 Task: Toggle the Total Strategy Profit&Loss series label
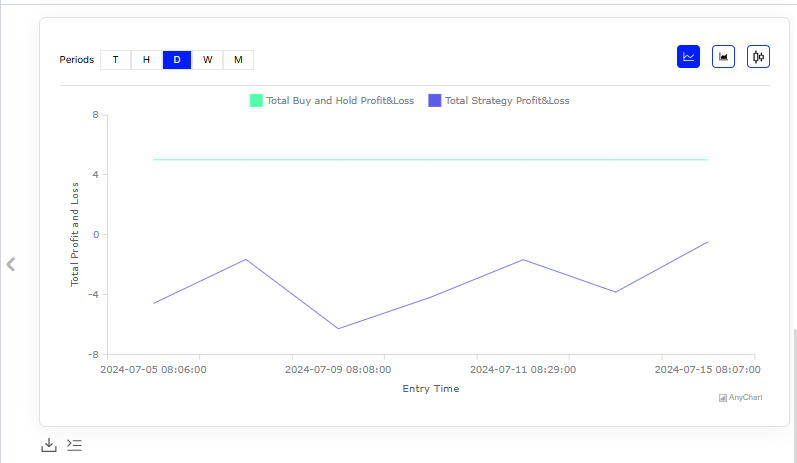point(507,101)
